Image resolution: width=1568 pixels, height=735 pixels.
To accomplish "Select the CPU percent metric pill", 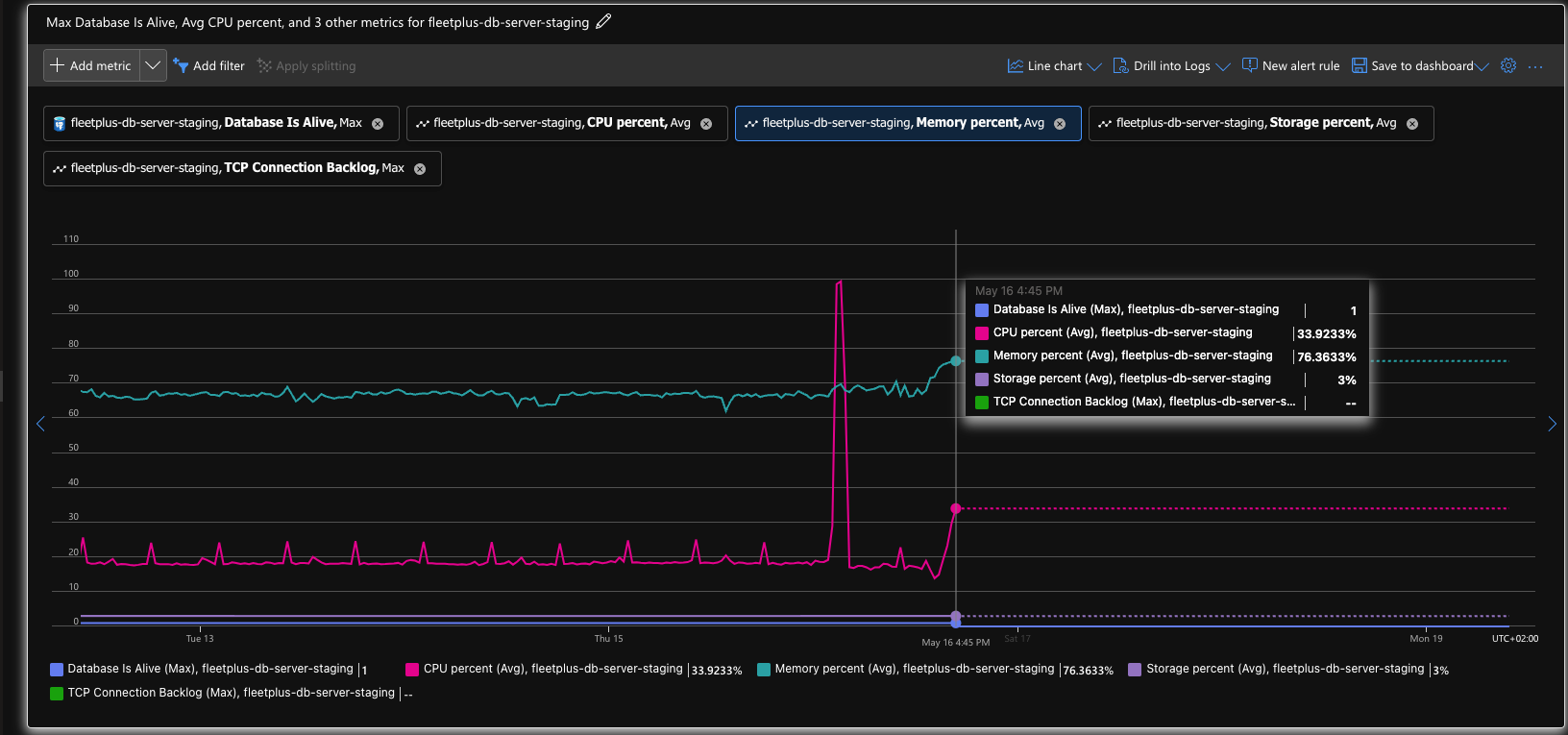I will (567, 123).
